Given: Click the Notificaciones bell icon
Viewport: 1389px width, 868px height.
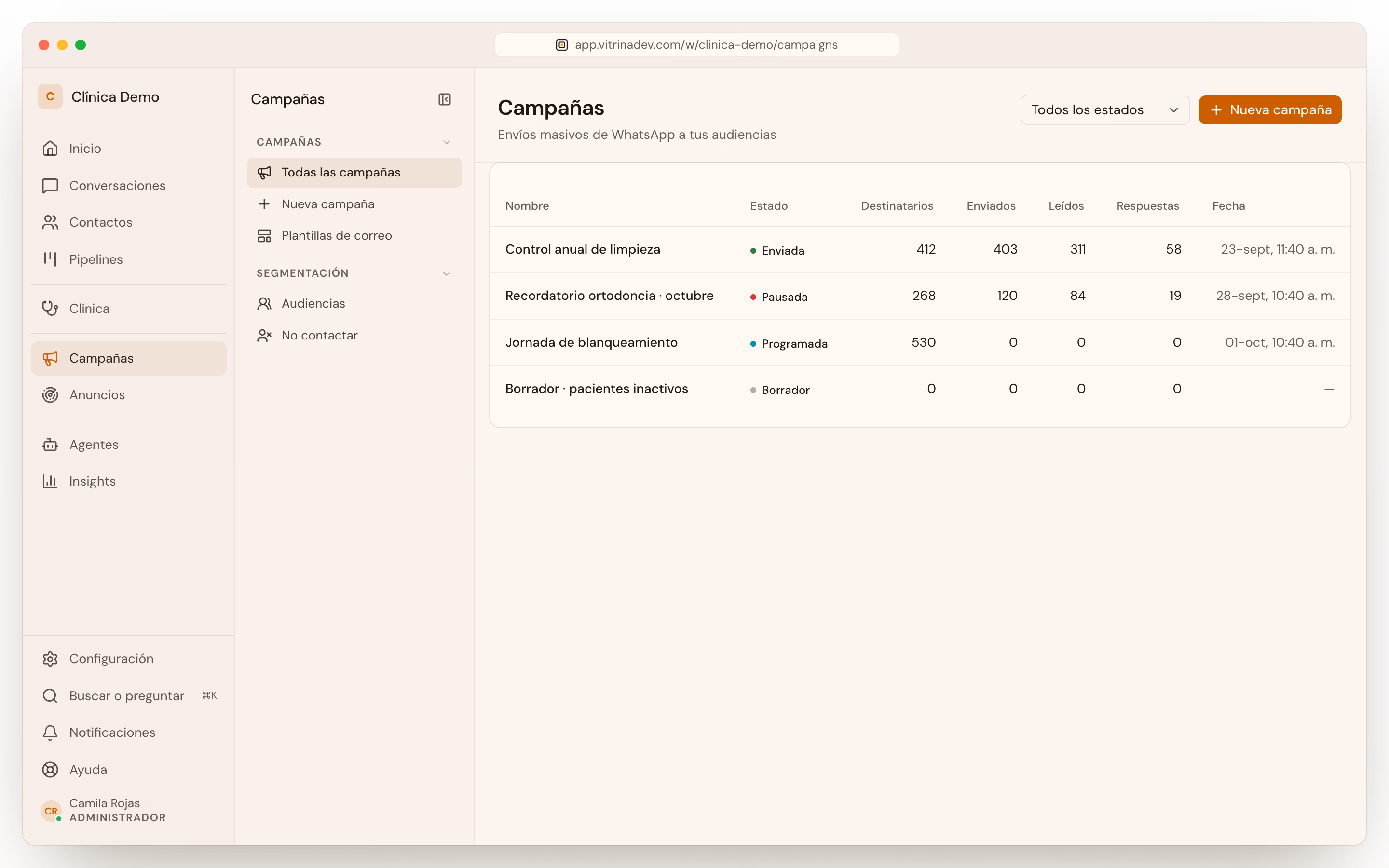Looking at the screenshot, I should 50,732.
